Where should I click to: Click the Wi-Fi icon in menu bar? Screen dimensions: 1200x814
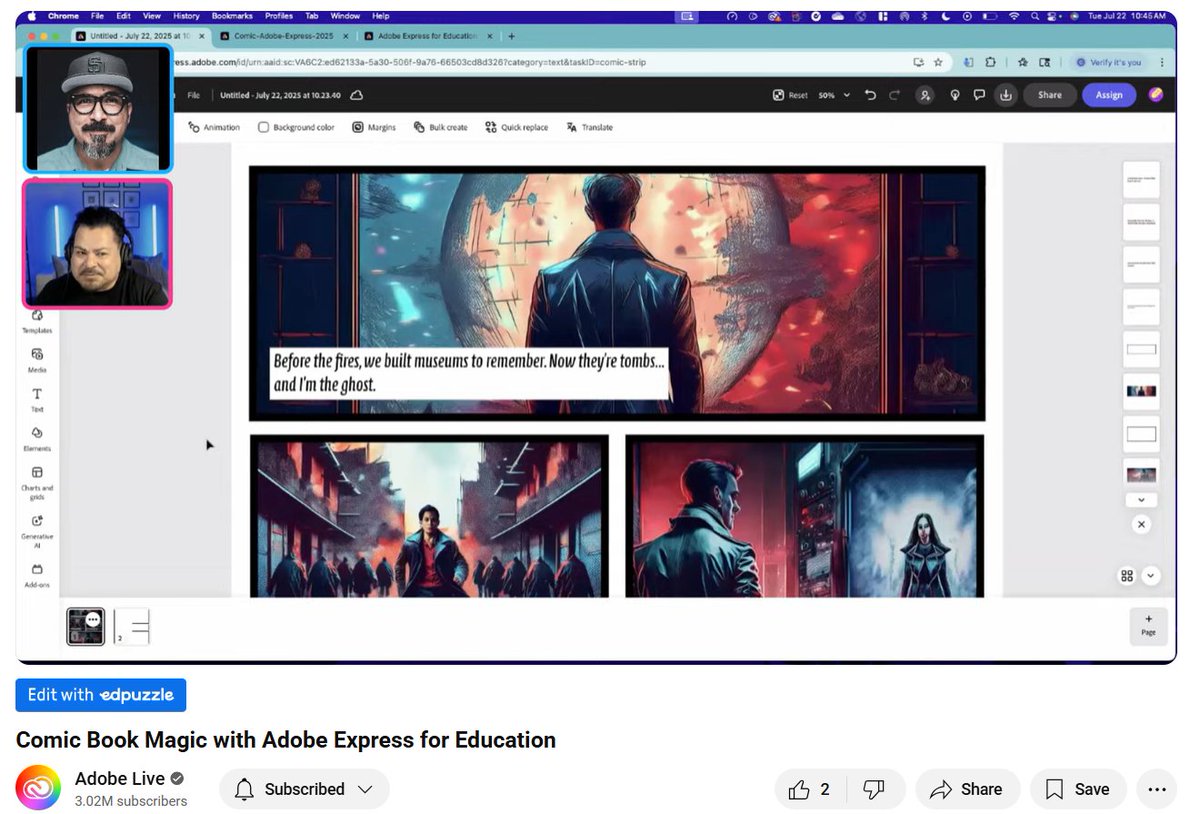coord(1014,16)
